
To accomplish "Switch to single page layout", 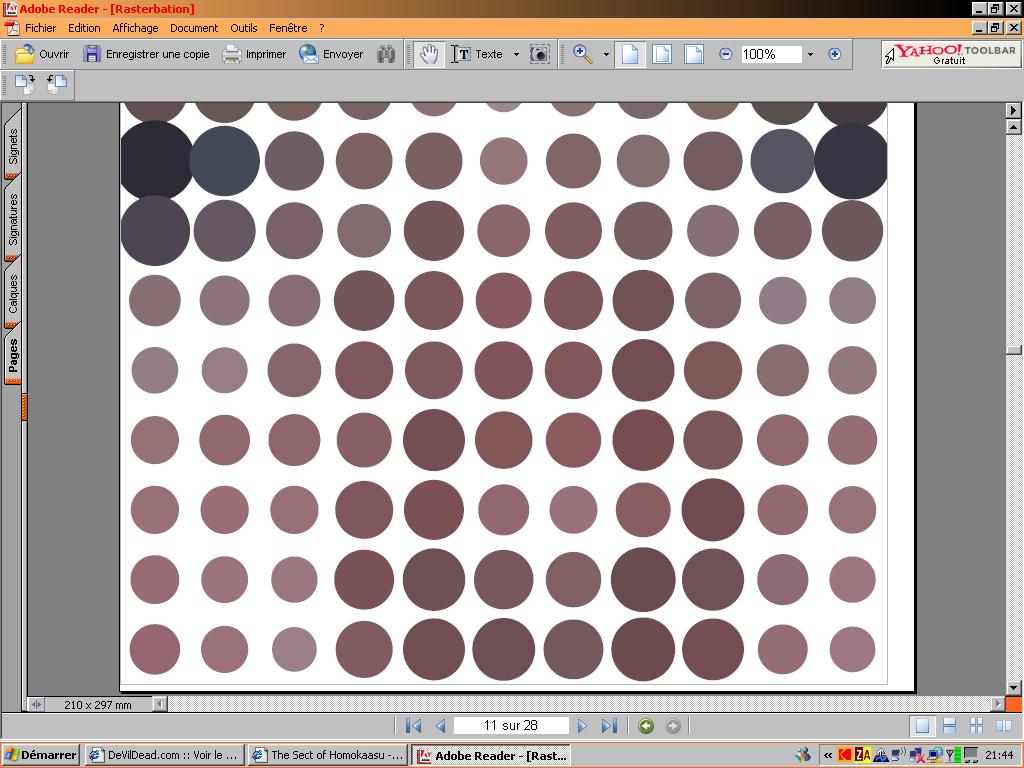I will point(922,726).
